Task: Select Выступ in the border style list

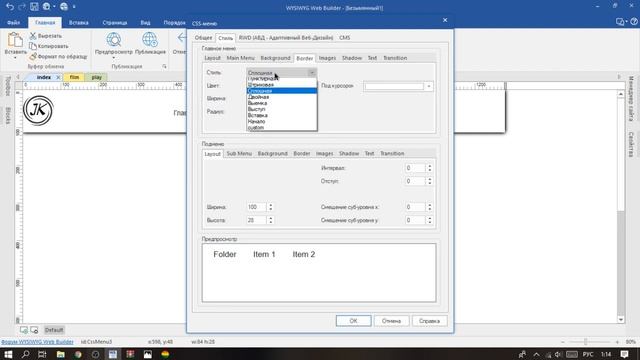Action: pyautogui.click(x=282, y=109)
